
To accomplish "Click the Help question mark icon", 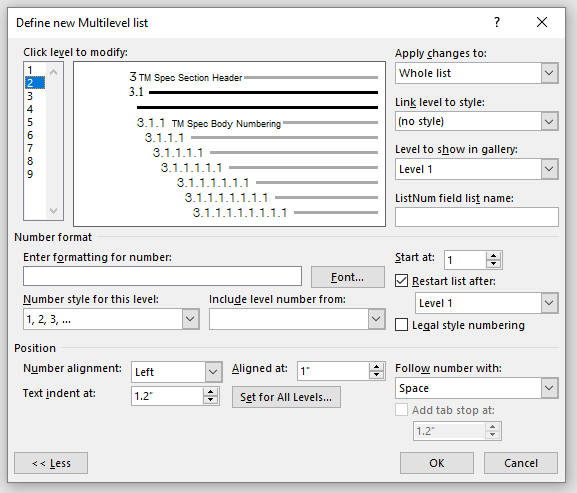I will pyautogui.click(x=497, y=22).
